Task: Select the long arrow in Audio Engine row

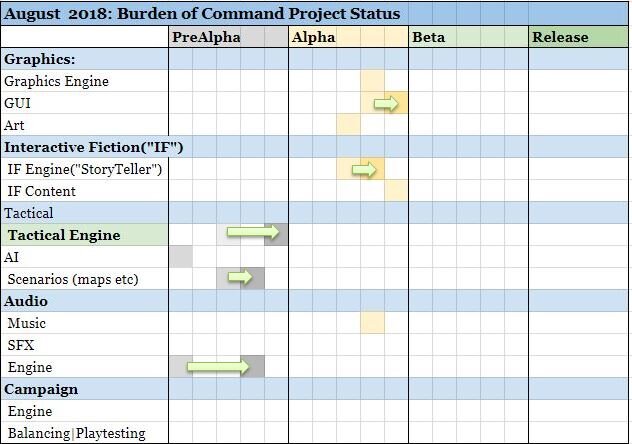Action: (218, 366)
